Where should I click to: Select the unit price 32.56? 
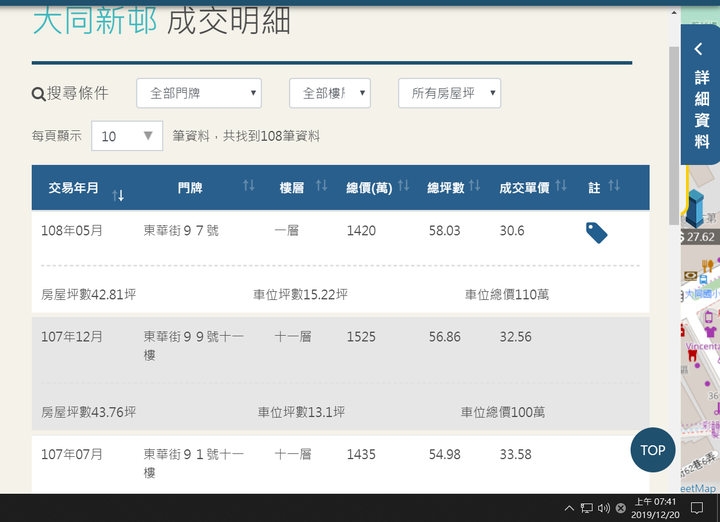(516, 337)
